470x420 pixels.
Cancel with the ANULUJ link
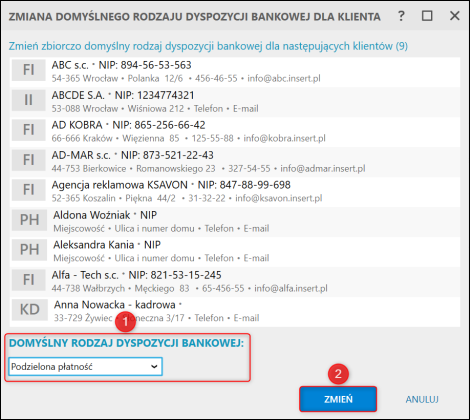(422, 399)
